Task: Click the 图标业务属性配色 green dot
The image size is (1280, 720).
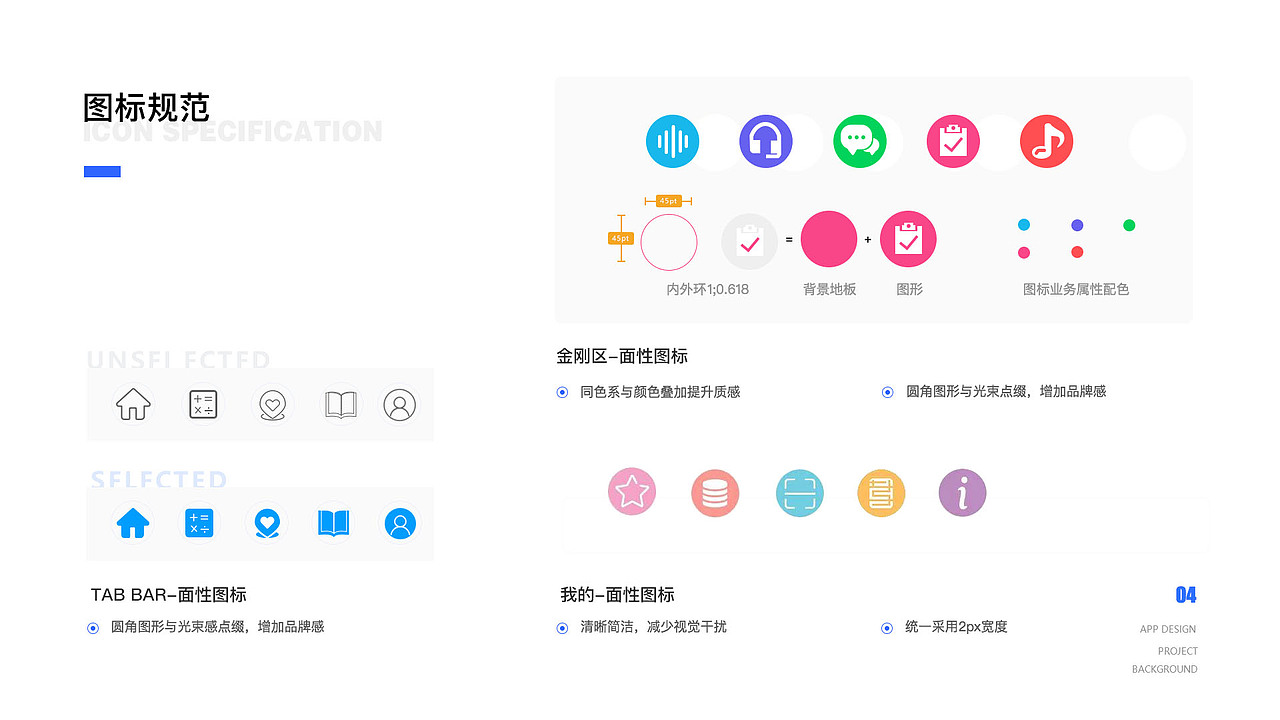Action: click(1129, 227)
